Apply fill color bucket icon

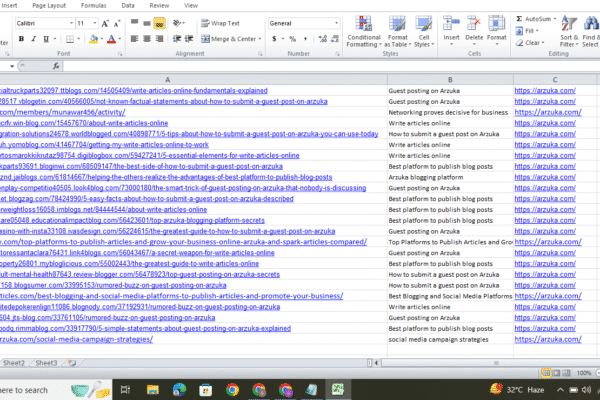93,39
